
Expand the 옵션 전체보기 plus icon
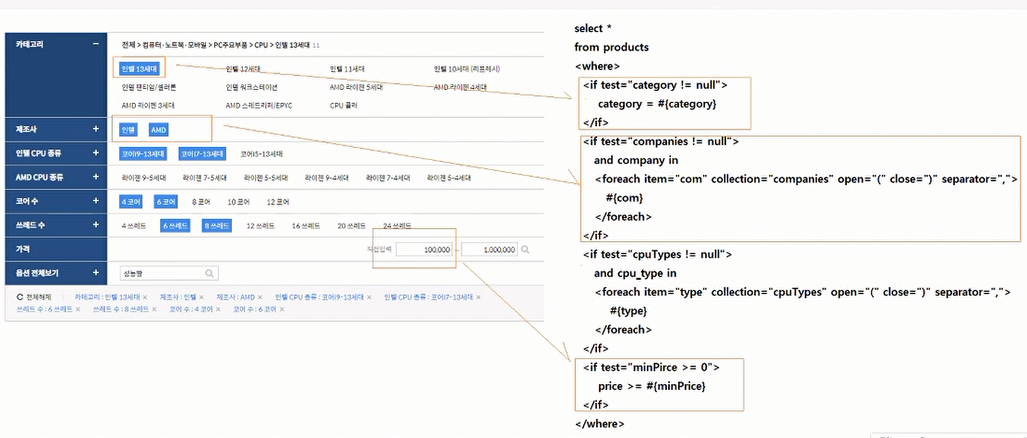(x=96, y=272)
